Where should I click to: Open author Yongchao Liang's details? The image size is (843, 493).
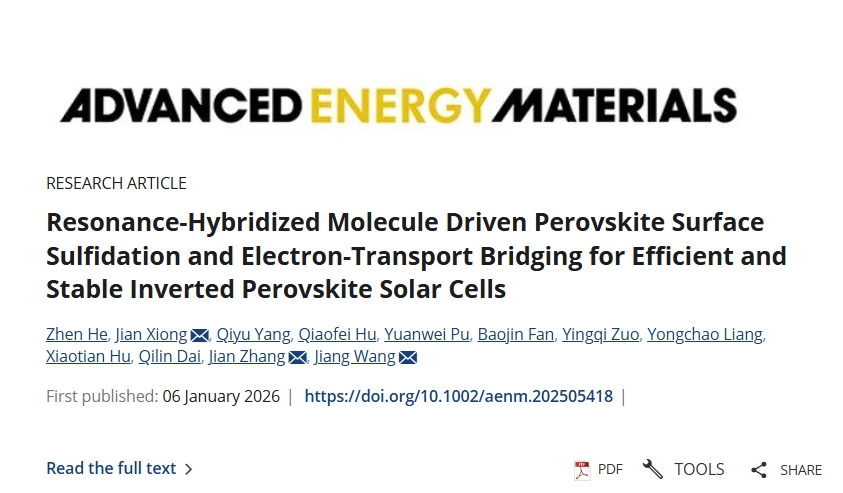tap(705, 334)
